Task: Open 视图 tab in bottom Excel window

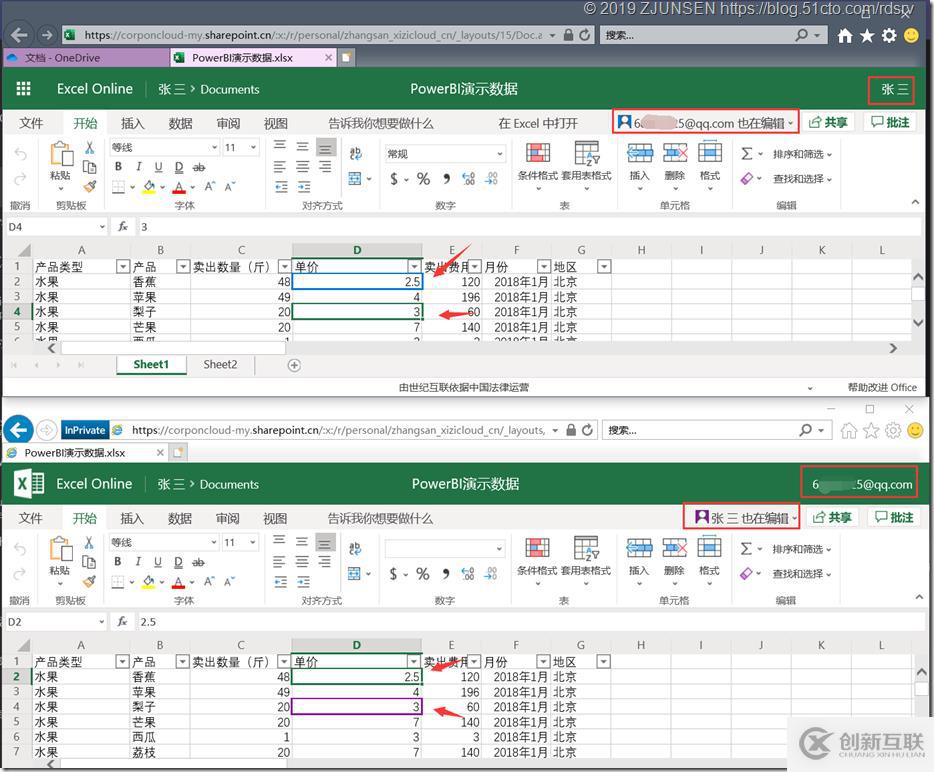Action: (275, 518)
